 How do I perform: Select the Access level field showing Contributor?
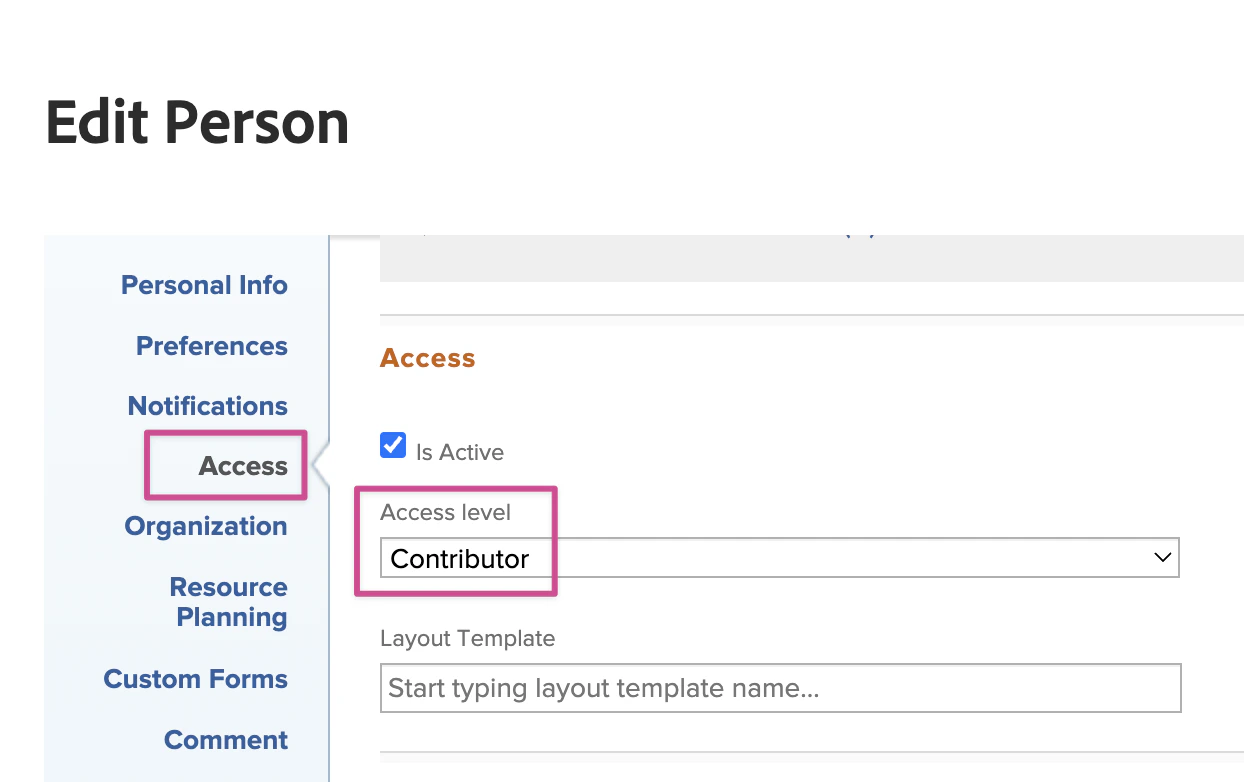pos(780,557)
